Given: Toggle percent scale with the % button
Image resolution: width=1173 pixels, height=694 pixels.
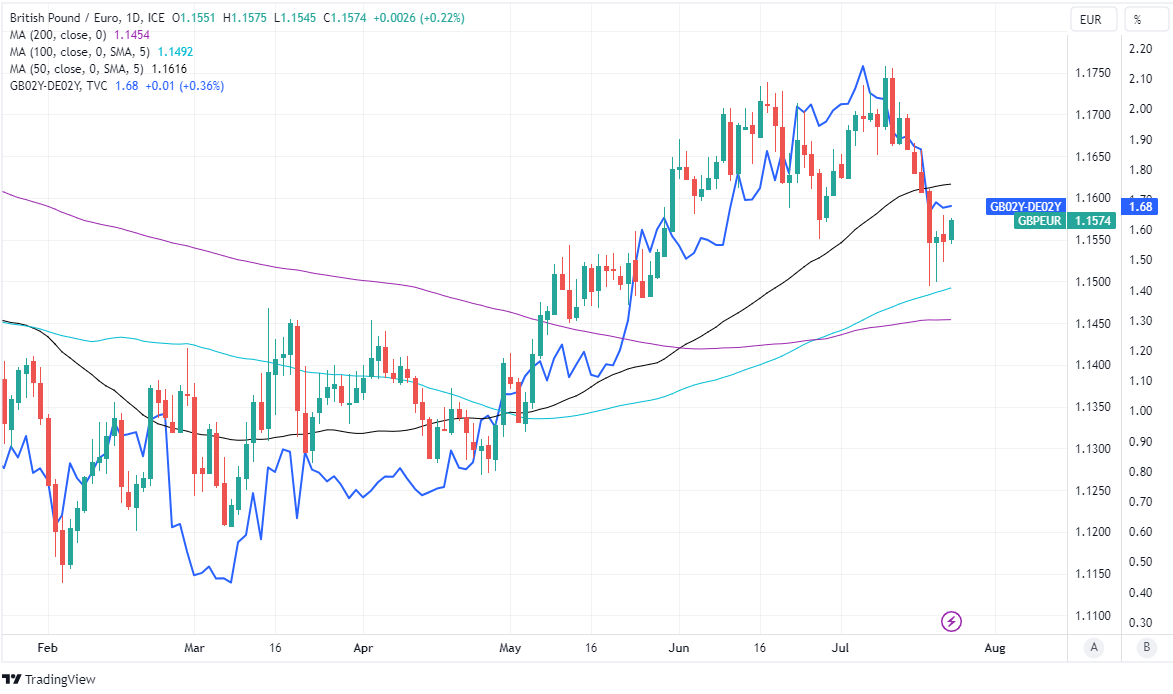Looking at the screenshot, I should [1137, 19].
